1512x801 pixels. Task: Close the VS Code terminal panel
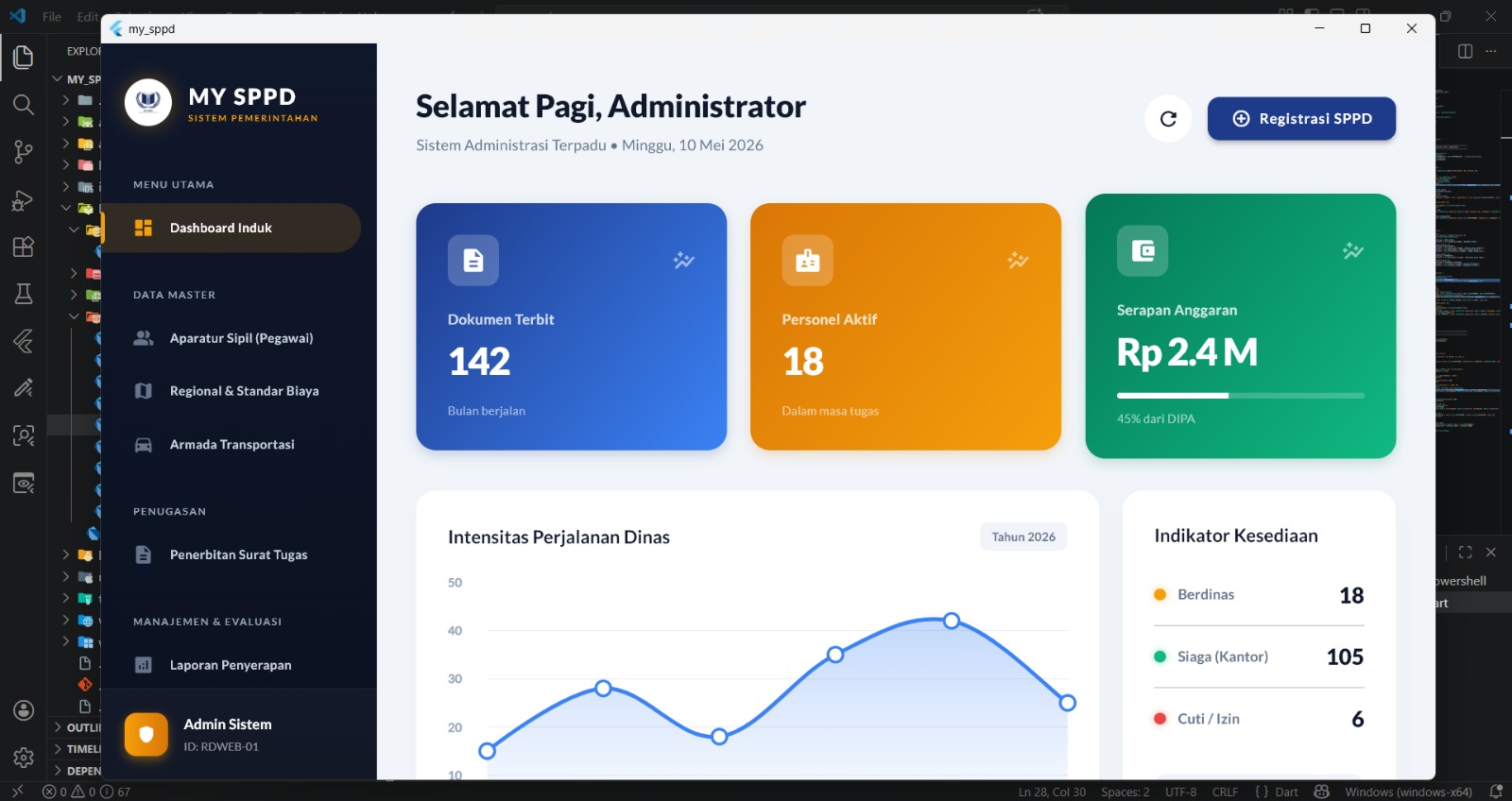tap(1491, 552)
